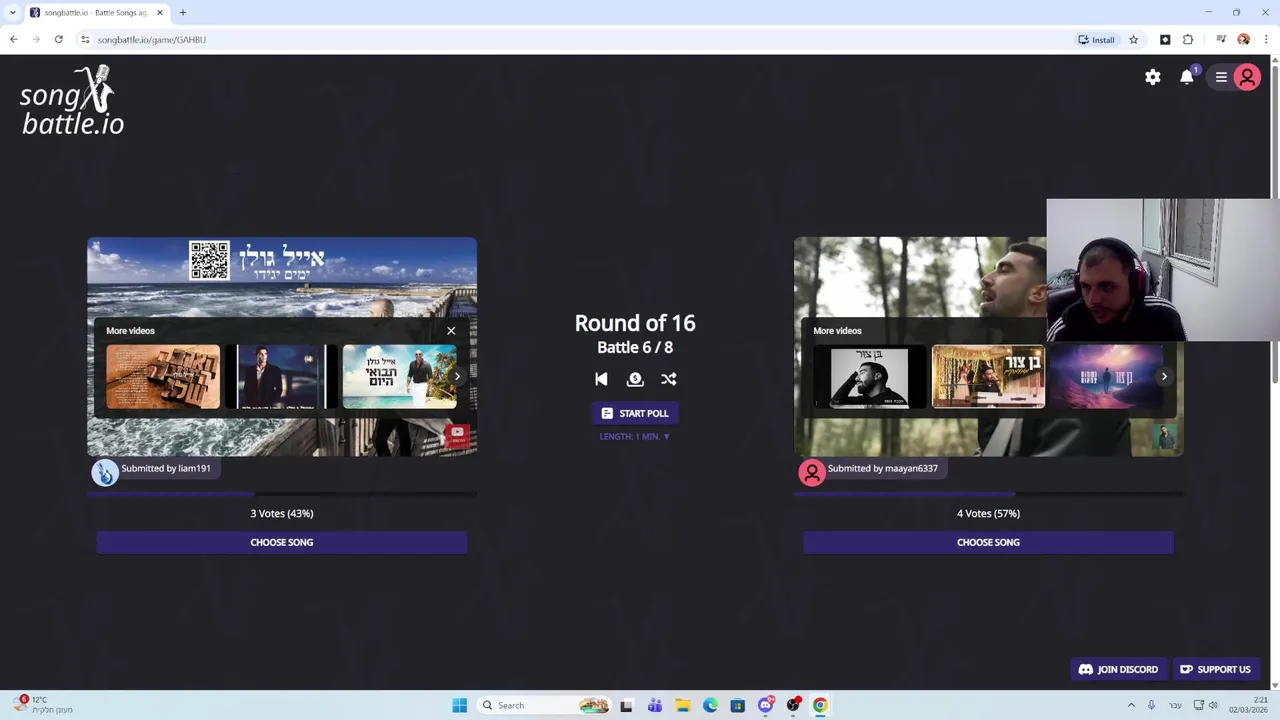Screen dimensions: 1280x720
Task: Open the dark-suit man thumbnail in left More videos
Action: point(281,377)
